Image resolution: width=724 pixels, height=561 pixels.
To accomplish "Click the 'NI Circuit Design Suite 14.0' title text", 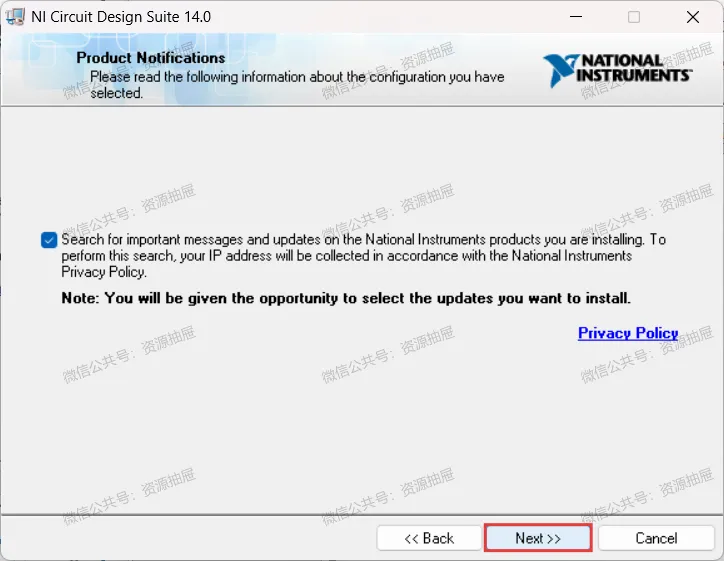I will point(121,17).
